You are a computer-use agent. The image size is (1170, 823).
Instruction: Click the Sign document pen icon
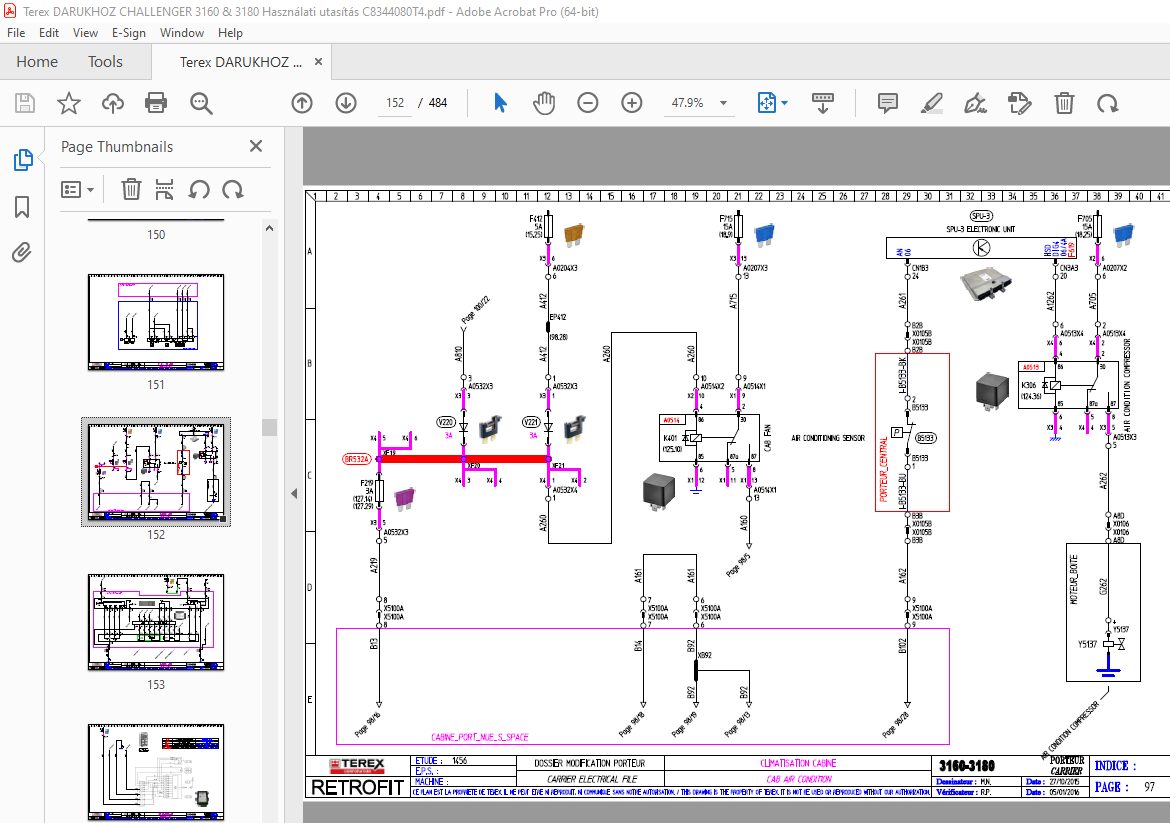click(975, 103)
